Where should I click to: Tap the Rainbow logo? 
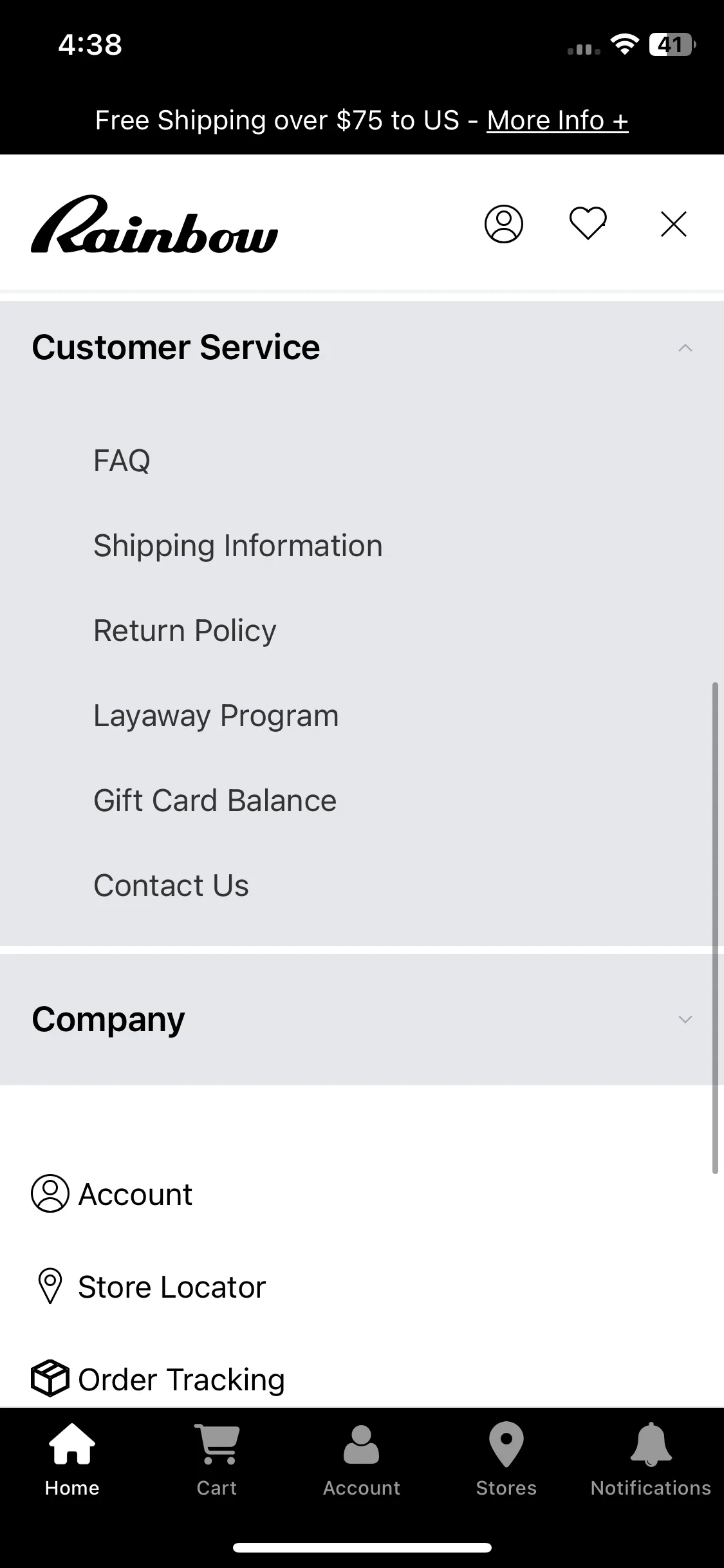[154, 224]
